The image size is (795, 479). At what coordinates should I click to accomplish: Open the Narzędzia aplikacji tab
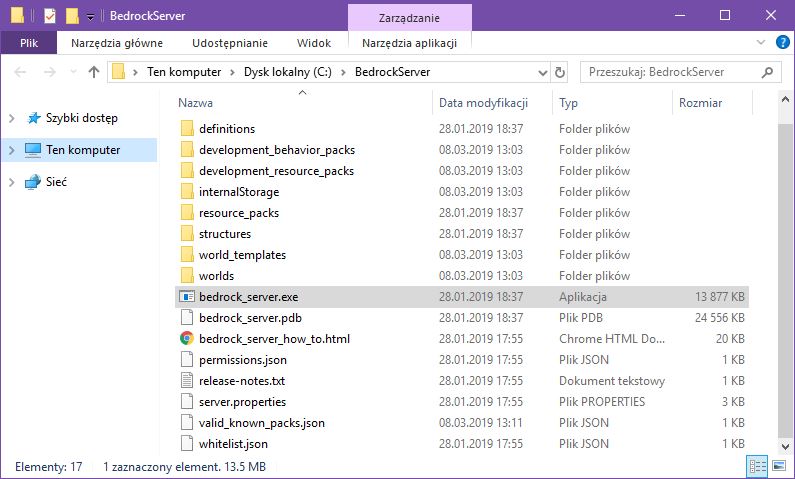409,43
